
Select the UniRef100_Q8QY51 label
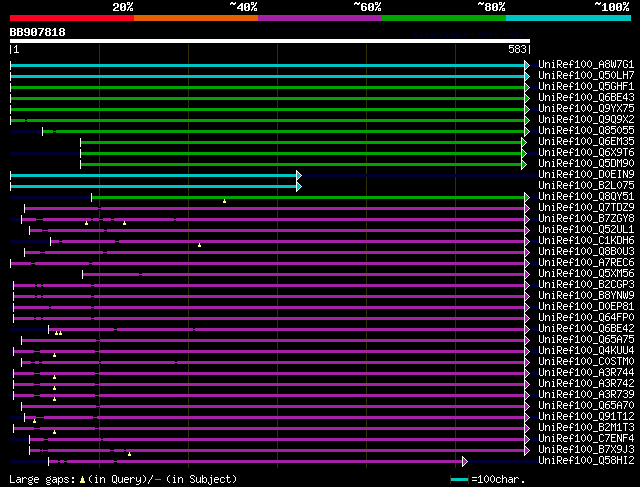(586, 197)
